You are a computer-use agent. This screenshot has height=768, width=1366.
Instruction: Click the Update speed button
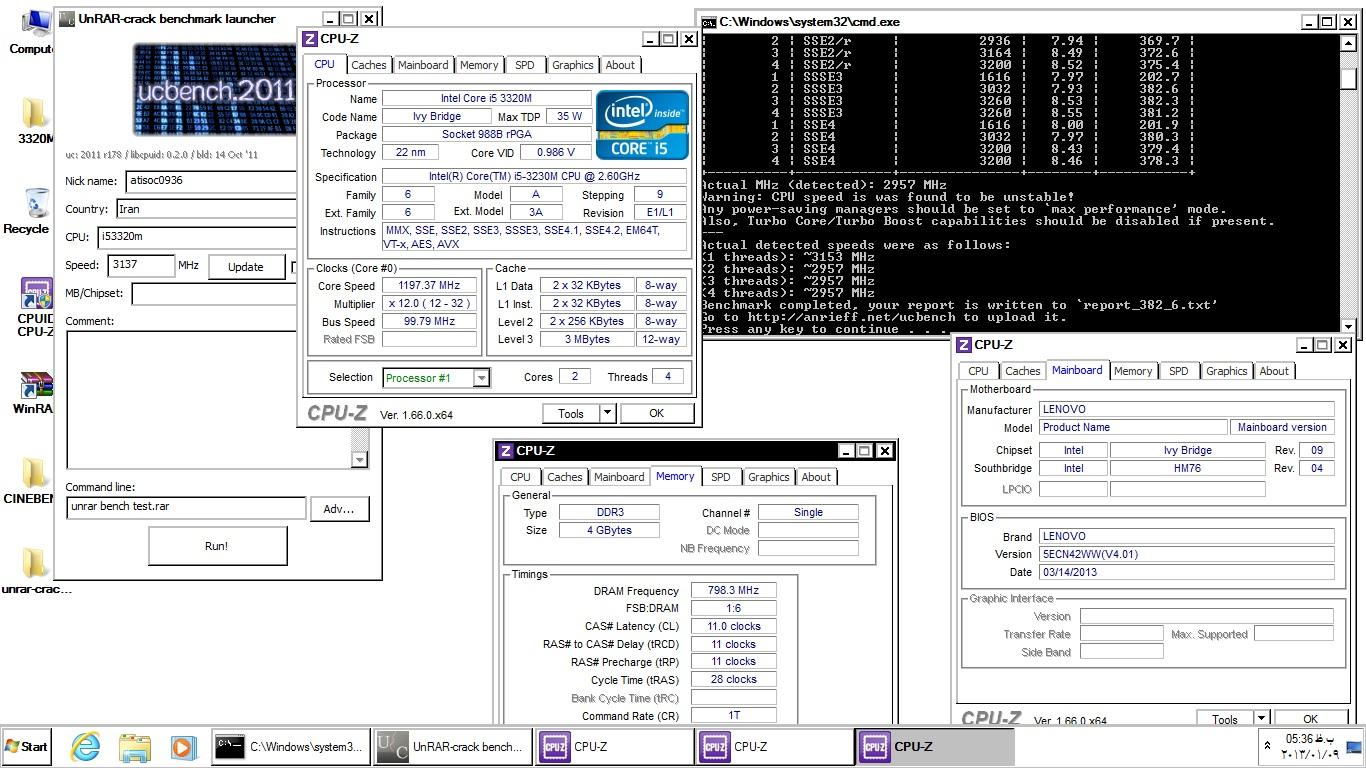[246, 267]
